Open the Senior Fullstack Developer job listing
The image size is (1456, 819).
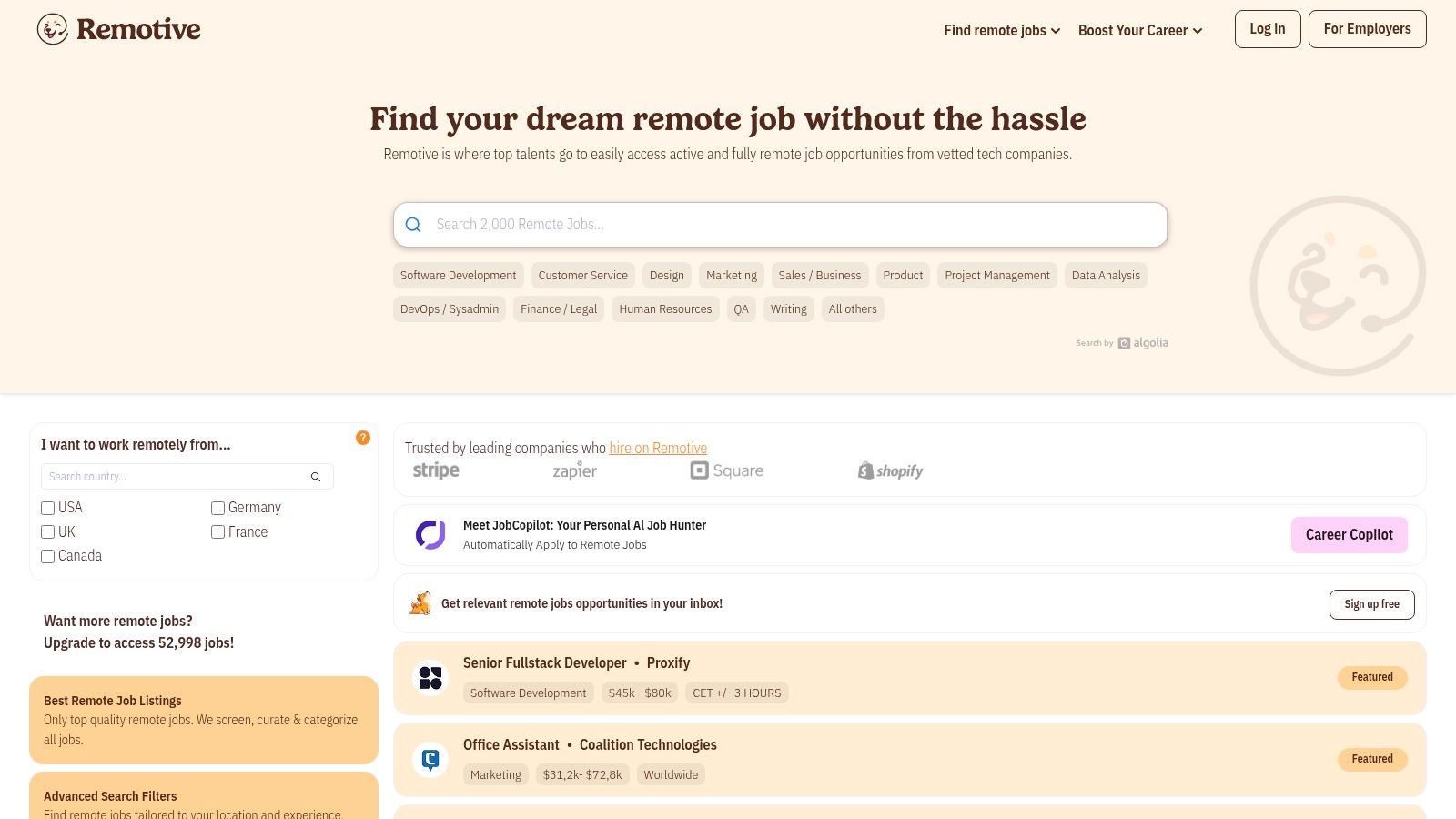(910, 678)
